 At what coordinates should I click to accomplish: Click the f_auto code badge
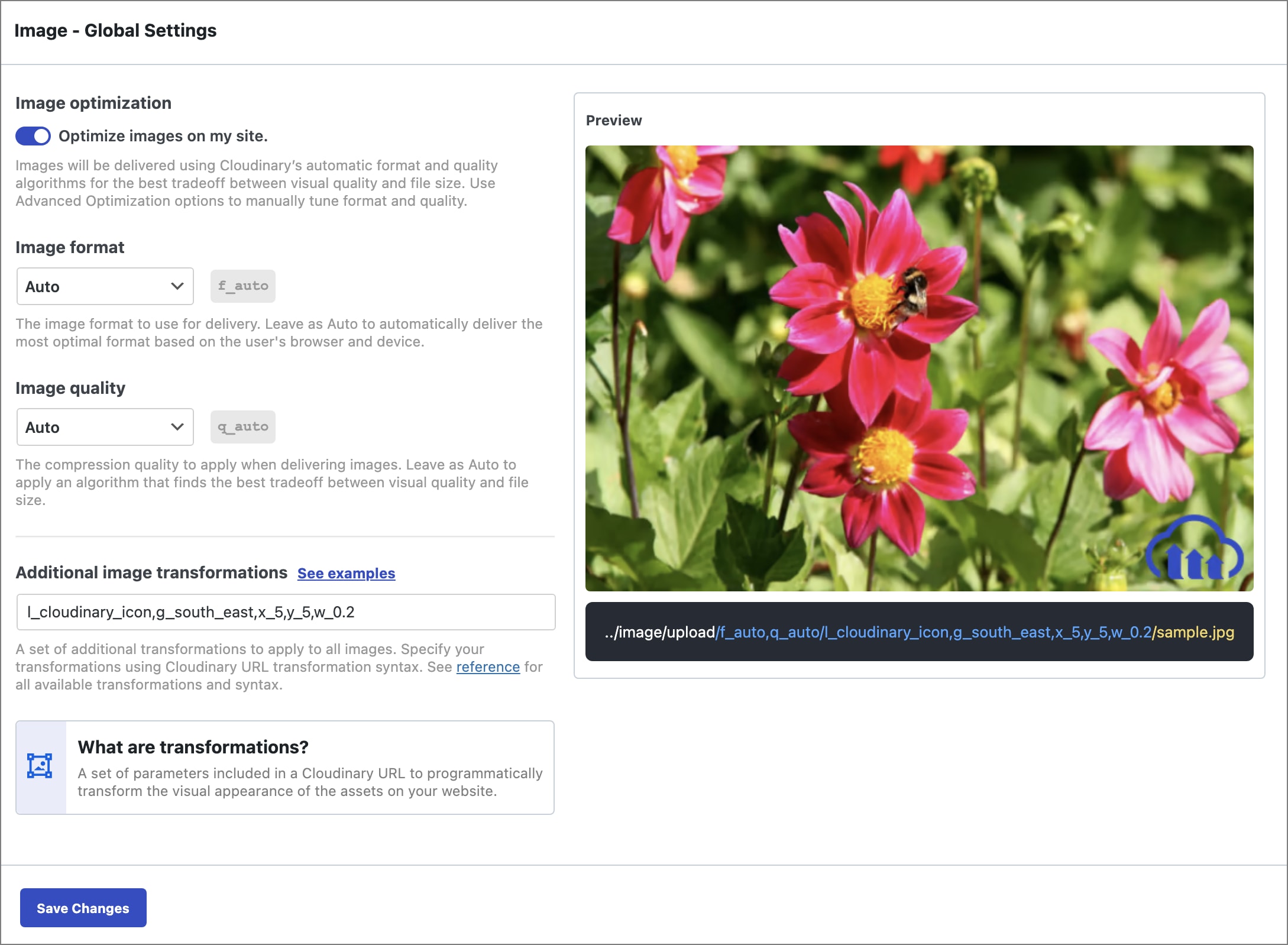pyautogui.click(x=243, y=286)
